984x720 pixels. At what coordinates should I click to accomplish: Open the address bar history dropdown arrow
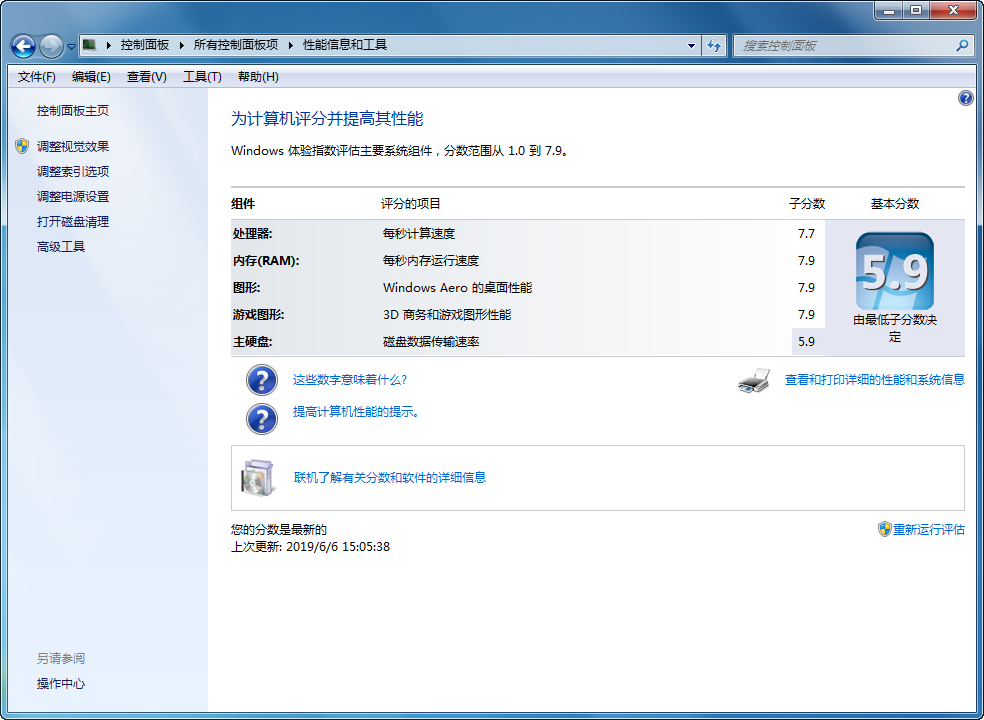[x=691, y=46]
